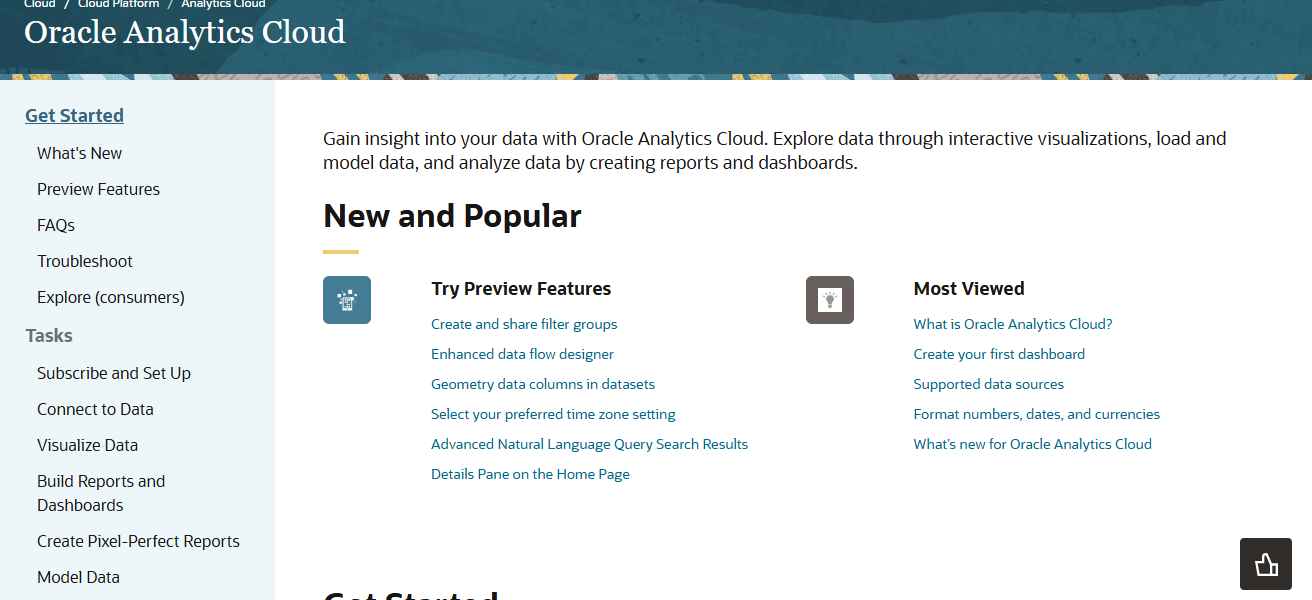Select Troubleshoot from the sidebar
Viewport: 1312px width, 600px height.
tap(85, 261)
